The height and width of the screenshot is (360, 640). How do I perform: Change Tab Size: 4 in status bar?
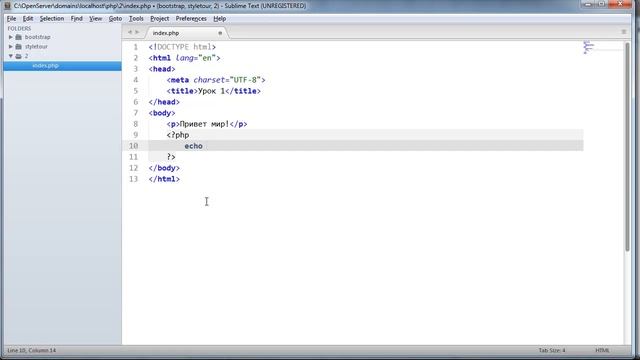(x=552, y=350)
